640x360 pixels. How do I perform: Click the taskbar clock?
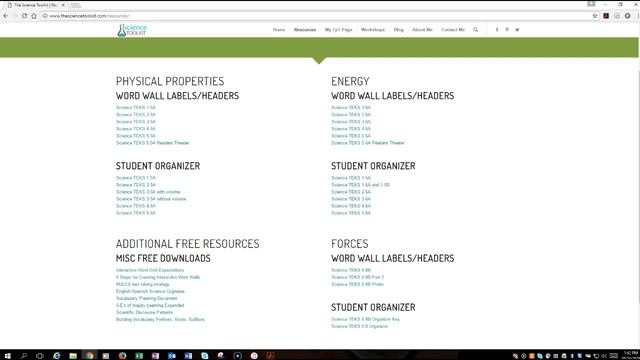point(630,355)
